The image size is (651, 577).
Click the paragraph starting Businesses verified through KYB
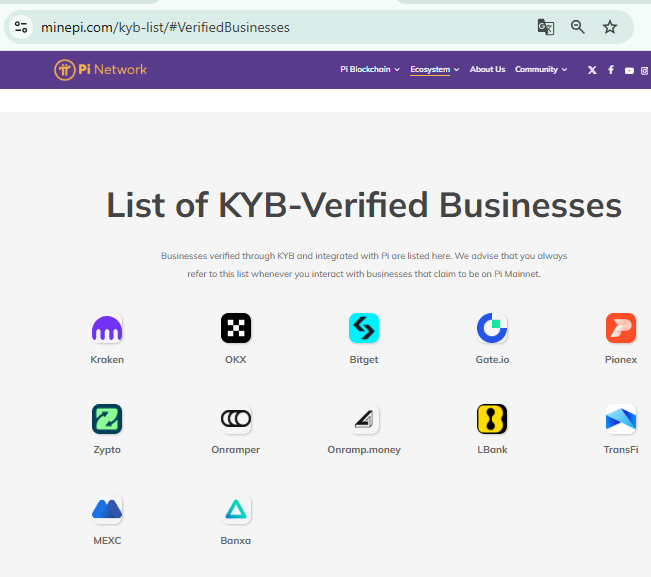364,265
